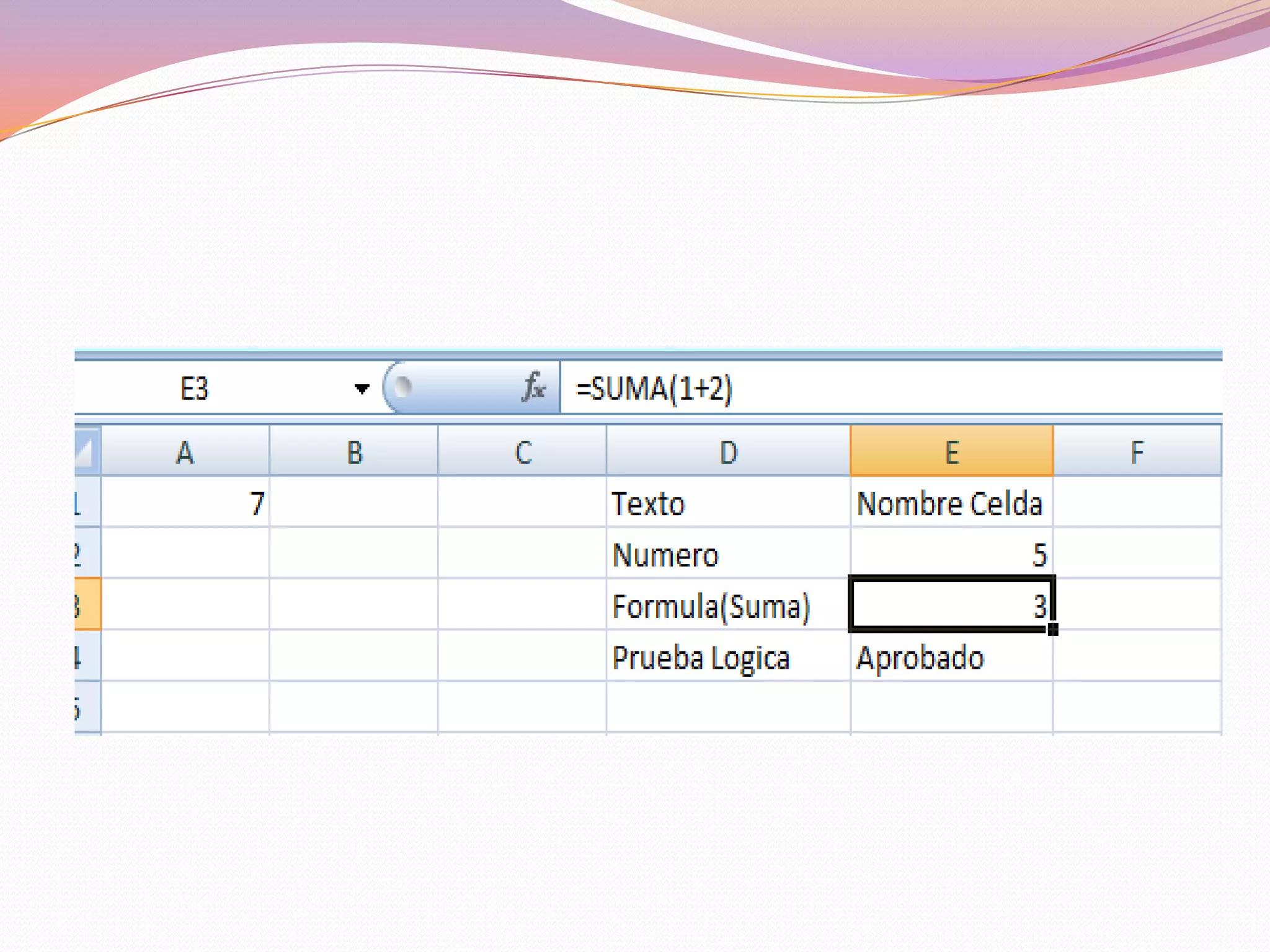Select the Nombre Celda cell

pos(951,503)
